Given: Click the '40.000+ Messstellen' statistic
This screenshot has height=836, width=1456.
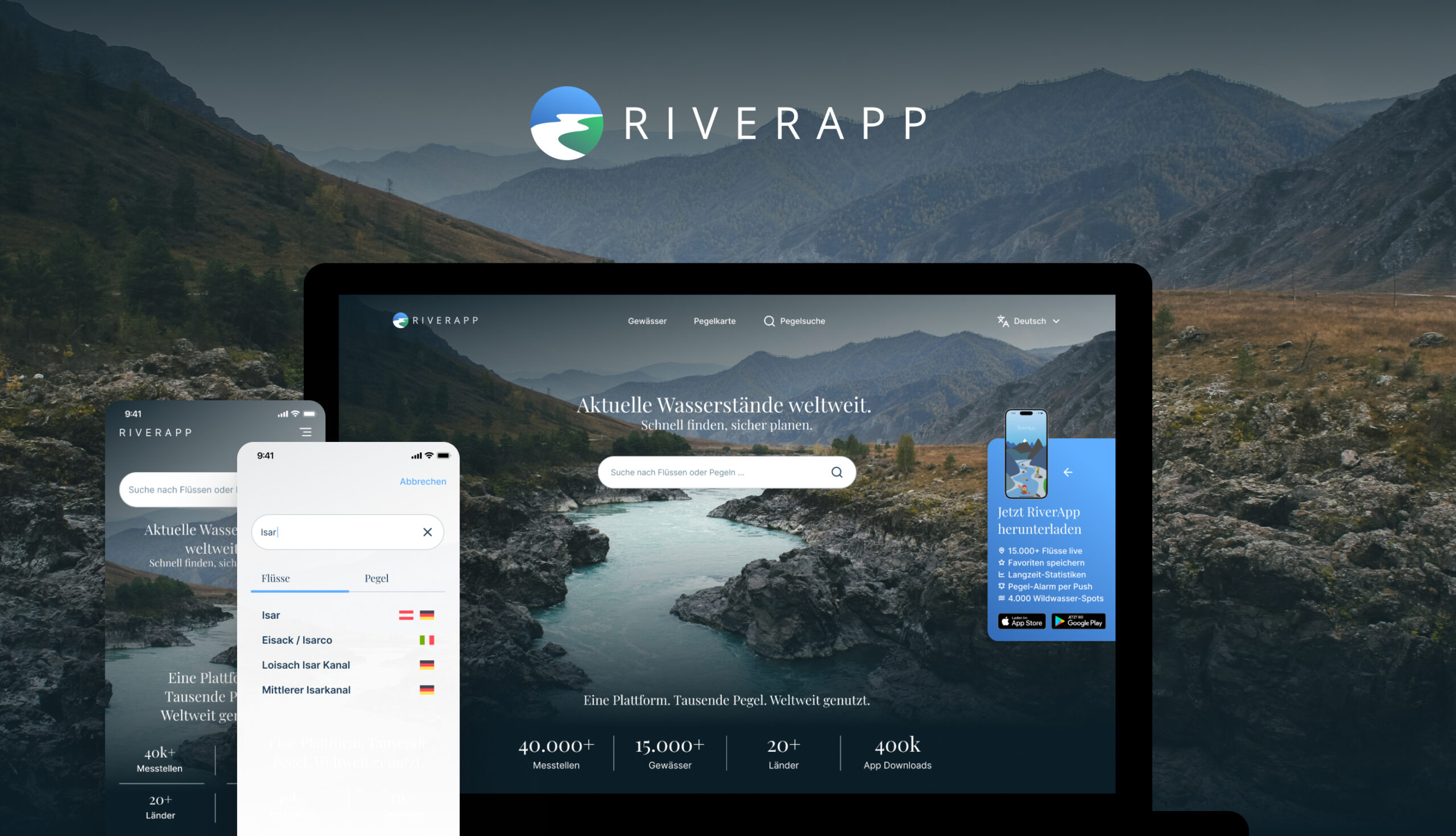Looking at the screenshot, I should click(x=556, y=753).
